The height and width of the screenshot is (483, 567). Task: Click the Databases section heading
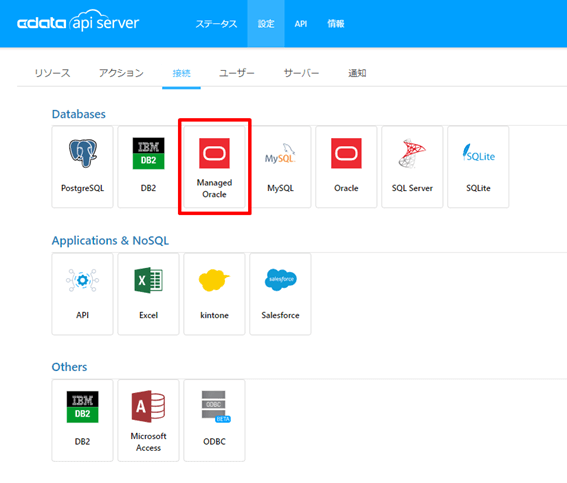(x=79, y=114)
